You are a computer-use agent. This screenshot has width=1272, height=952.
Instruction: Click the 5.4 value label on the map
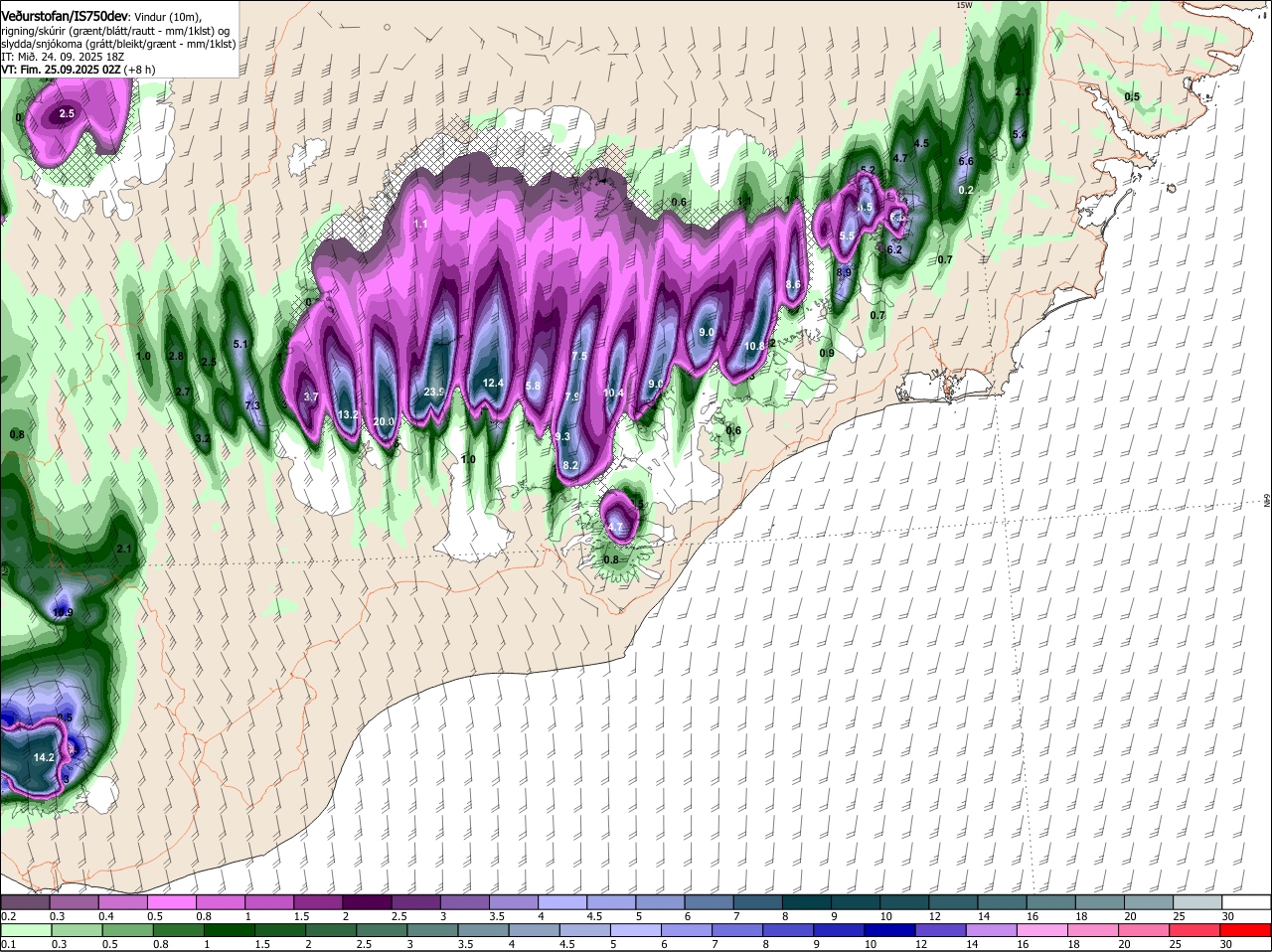pos(1020,134)
